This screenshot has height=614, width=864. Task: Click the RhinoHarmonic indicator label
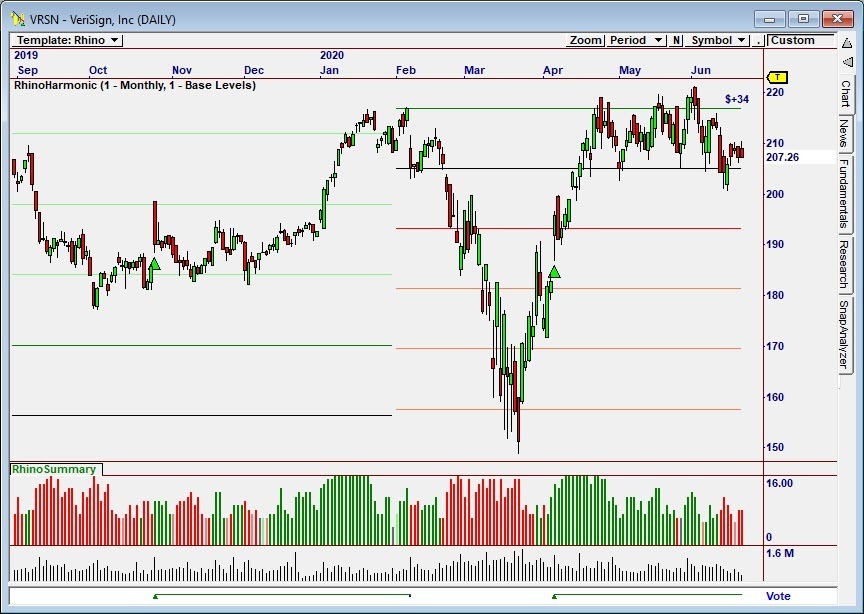(x=135, y=85)
